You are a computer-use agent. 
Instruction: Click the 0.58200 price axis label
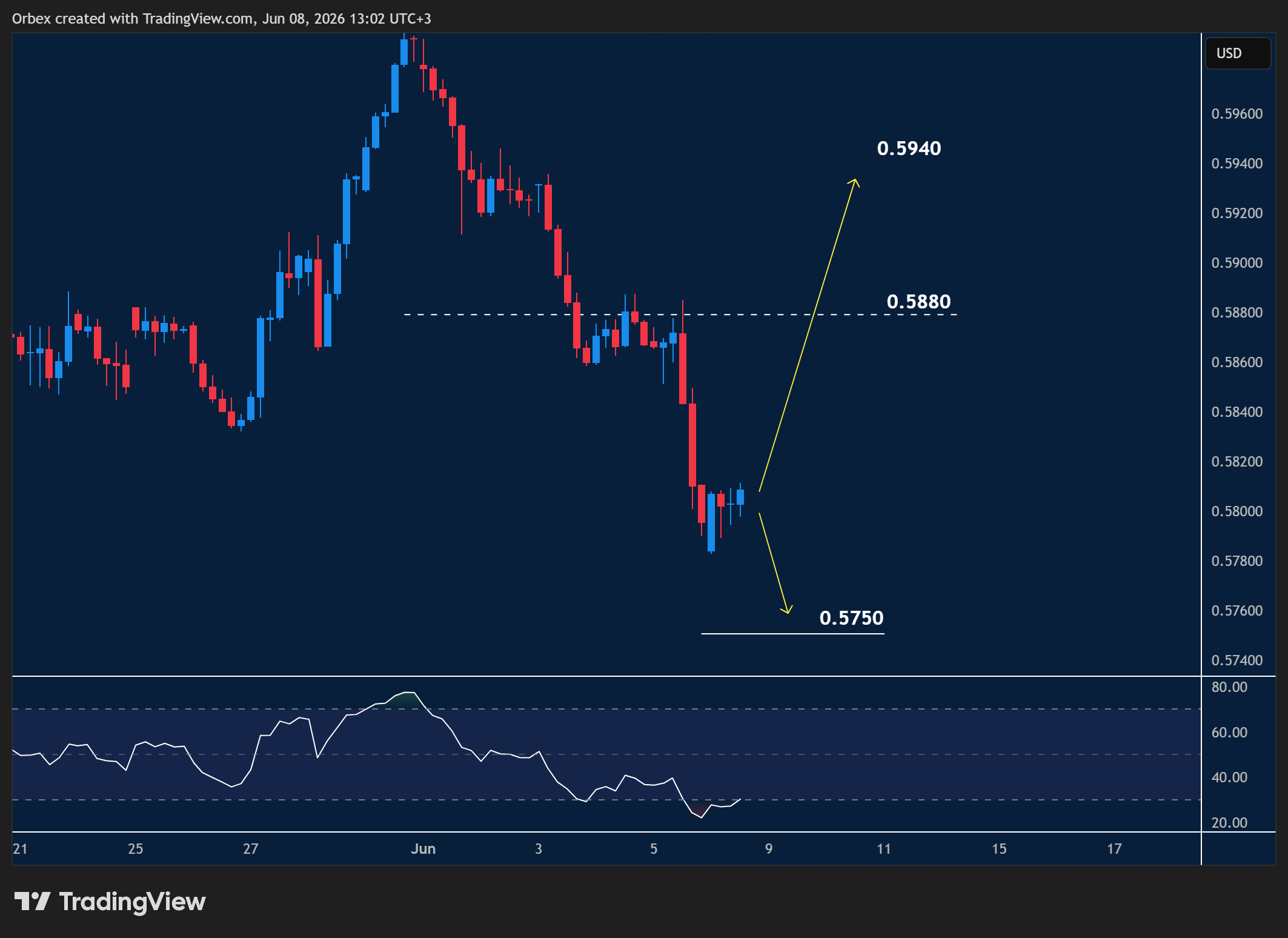[x=1237, y=462]
